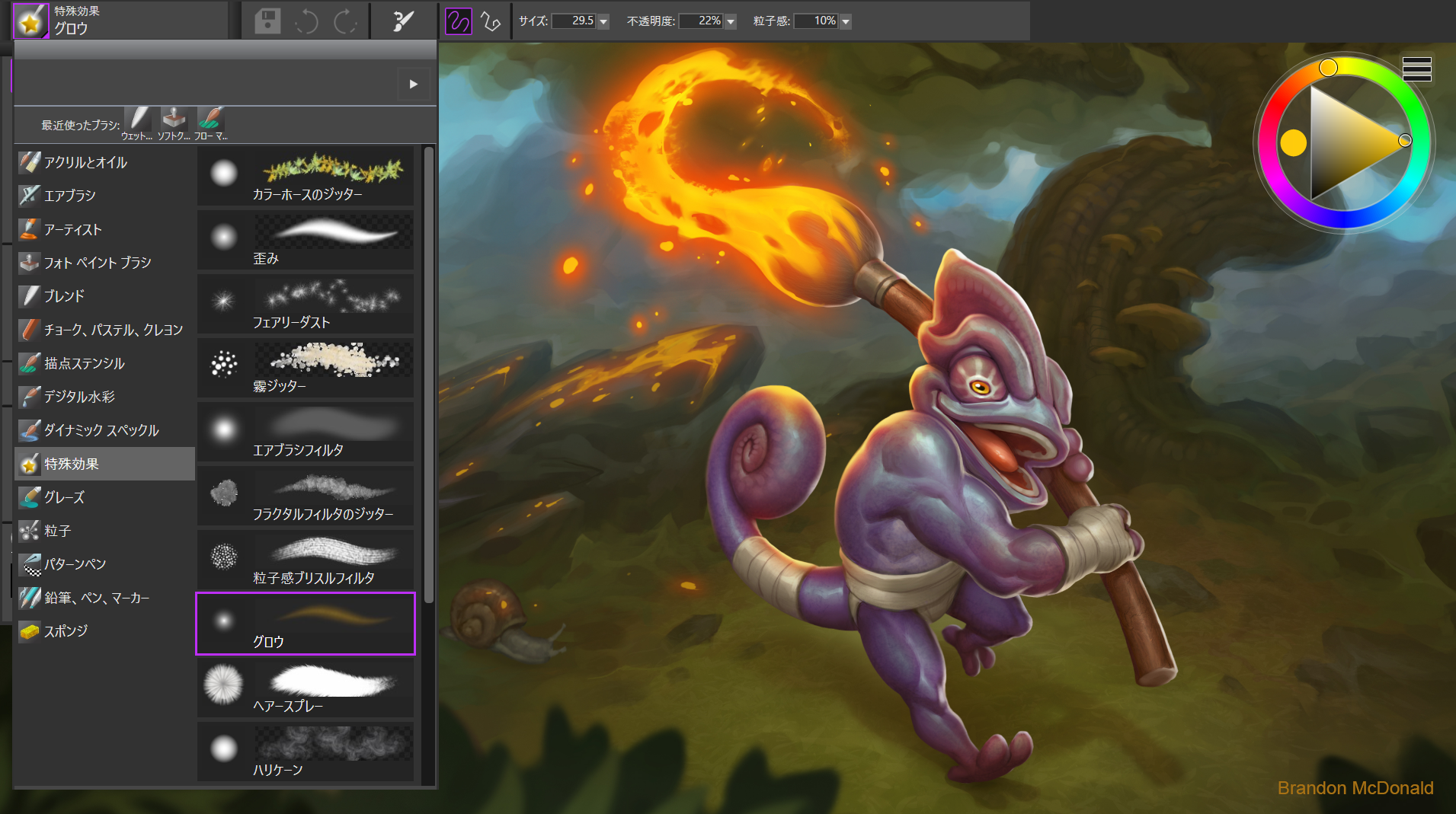
Task: Choose カラーホースのジッター brush variant
Action: [306, 176]
